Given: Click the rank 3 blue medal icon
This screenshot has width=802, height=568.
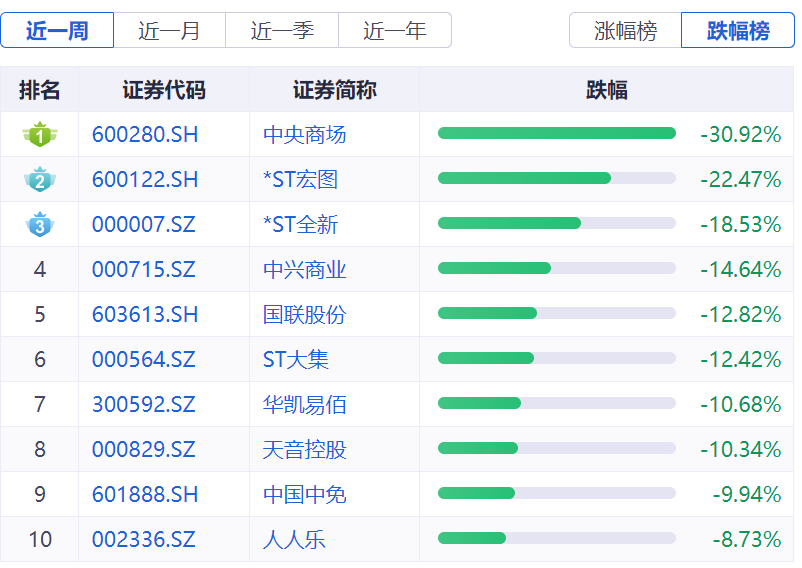Looking at the screenshot, I should point(40,224).
